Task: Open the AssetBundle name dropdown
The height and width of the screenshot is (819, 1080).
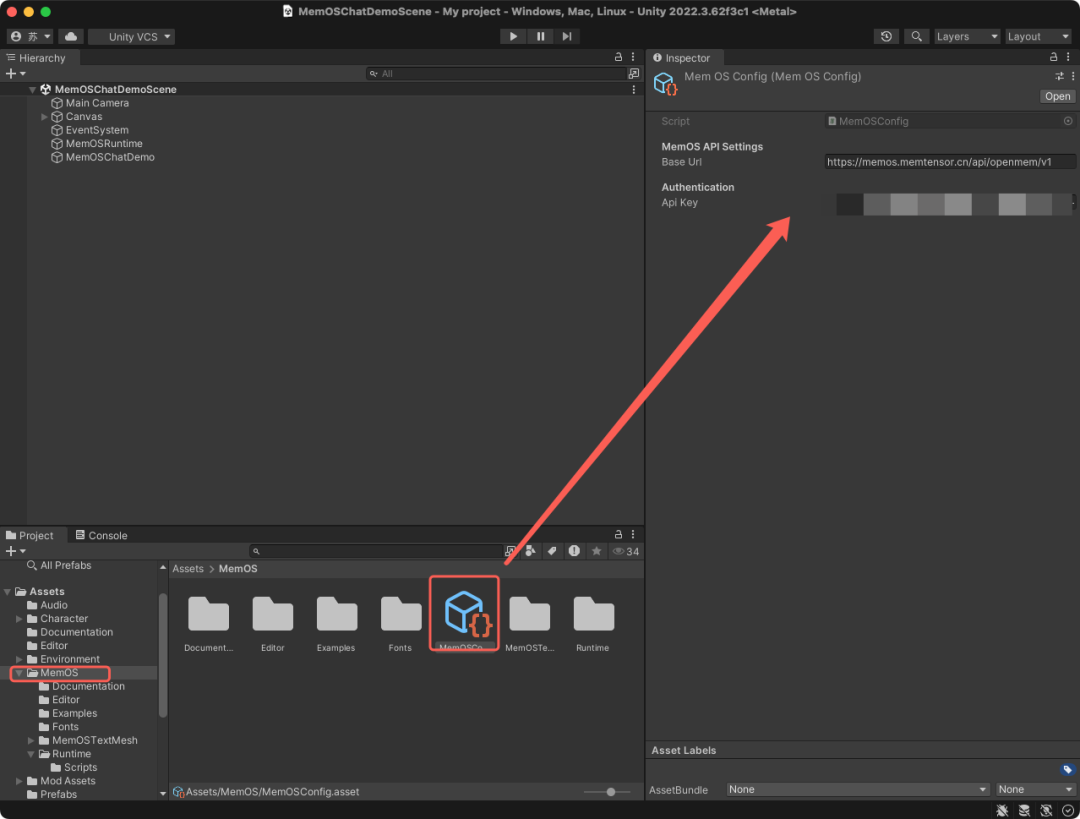Action: (x=858, y=789)
